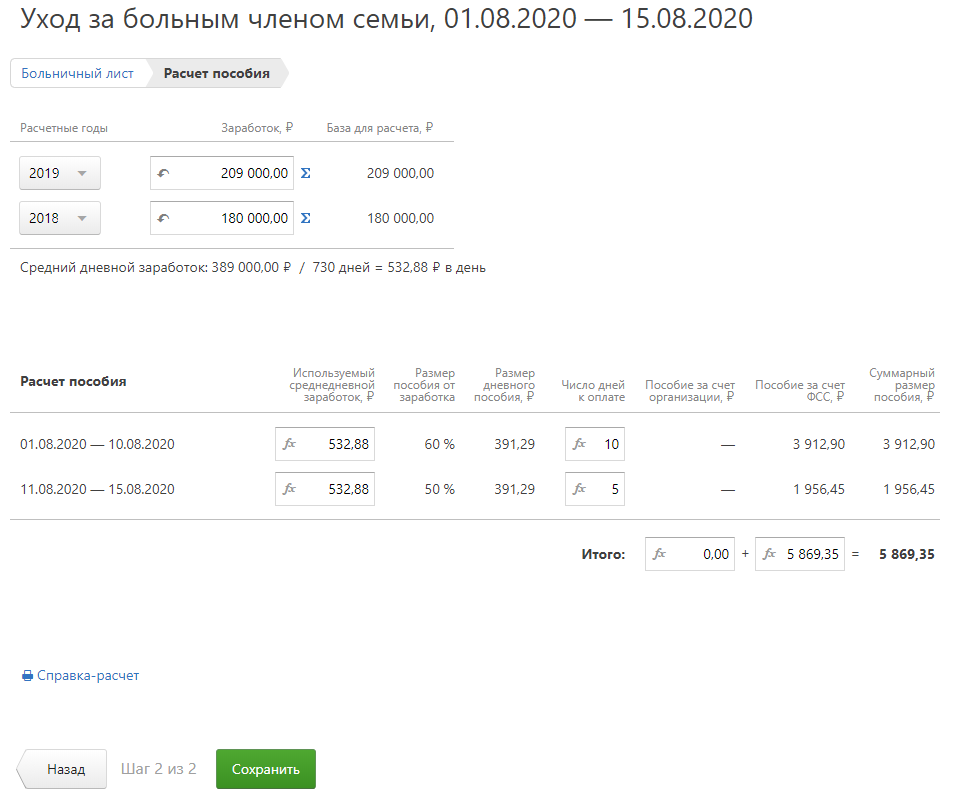Save with the Сохранить button
The height and width of the screenshot is (795, 955).
(266, 769)
